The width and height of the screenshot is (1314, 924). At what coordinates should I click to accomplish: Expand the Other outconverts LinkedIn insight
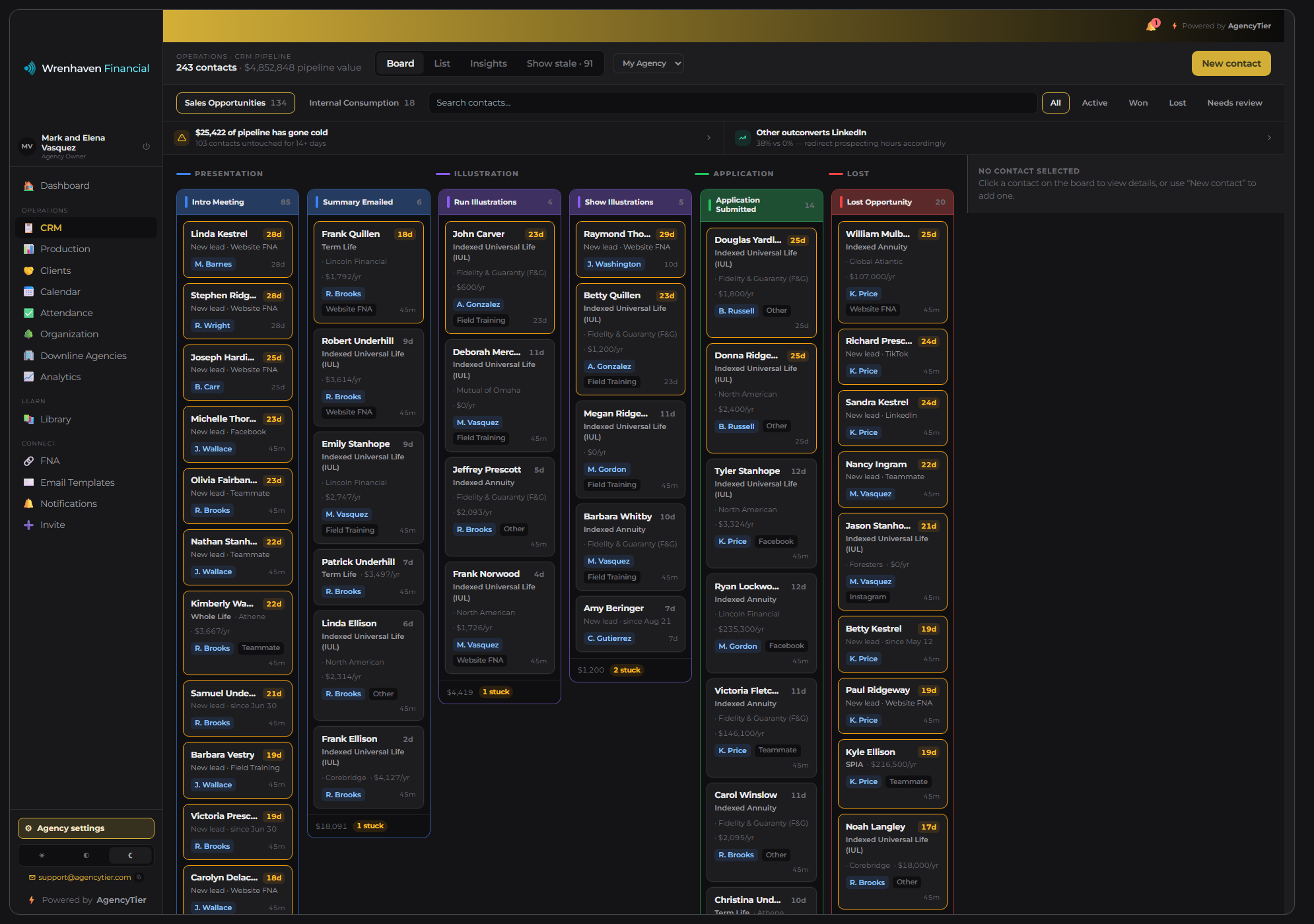click(1004, 138)
